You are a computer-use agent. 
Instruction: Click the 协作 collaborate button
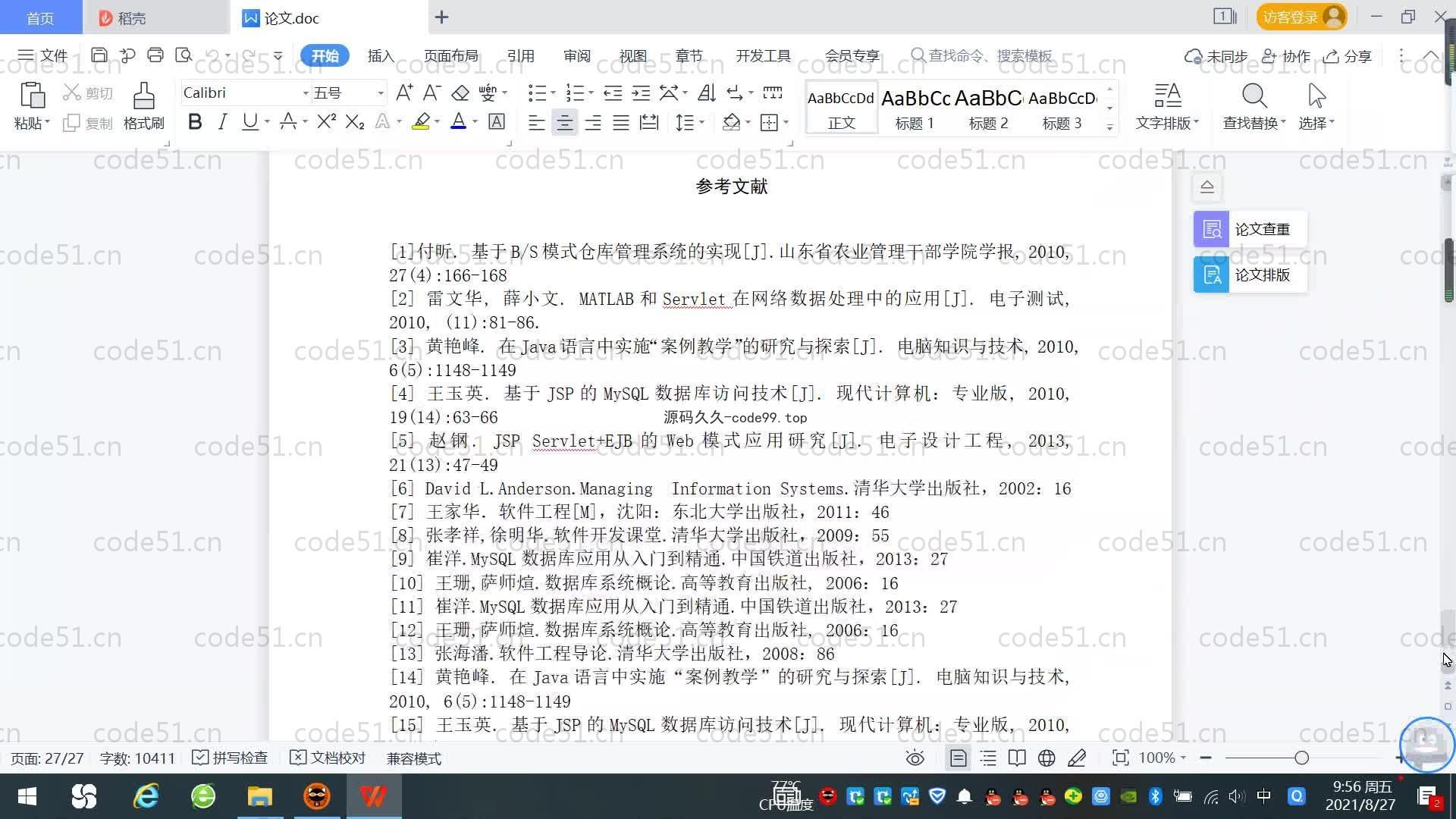coord(1286,56)
